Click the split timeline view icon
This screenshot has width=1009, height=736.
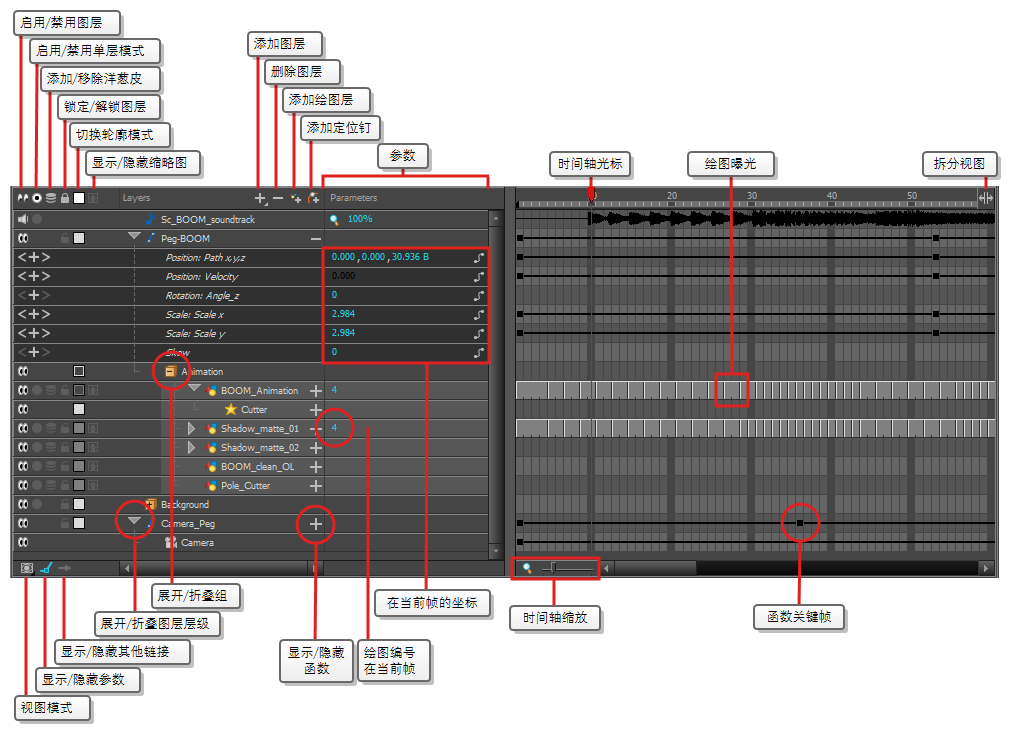click(x=986, y=198)
